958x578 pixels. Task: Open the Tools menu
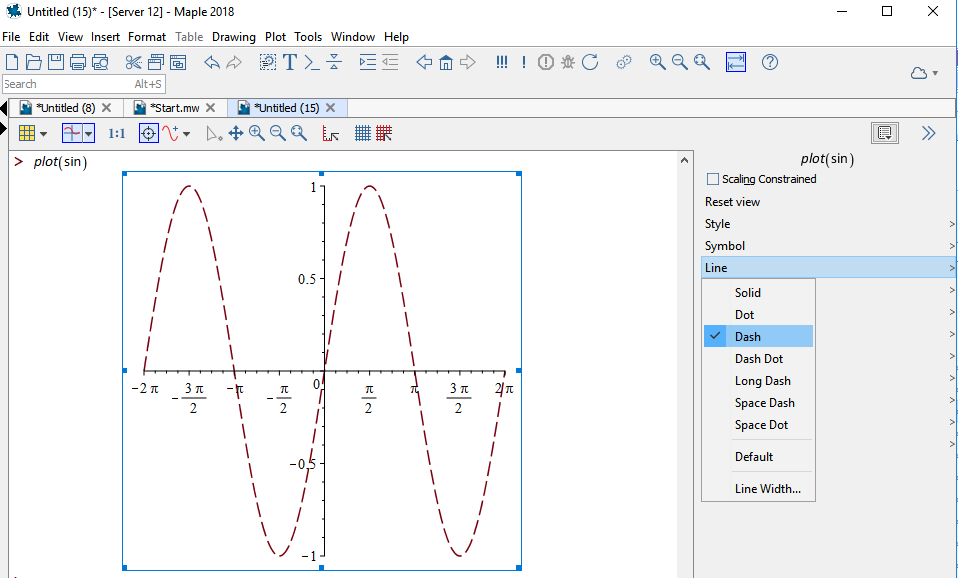tap(308, 37)
